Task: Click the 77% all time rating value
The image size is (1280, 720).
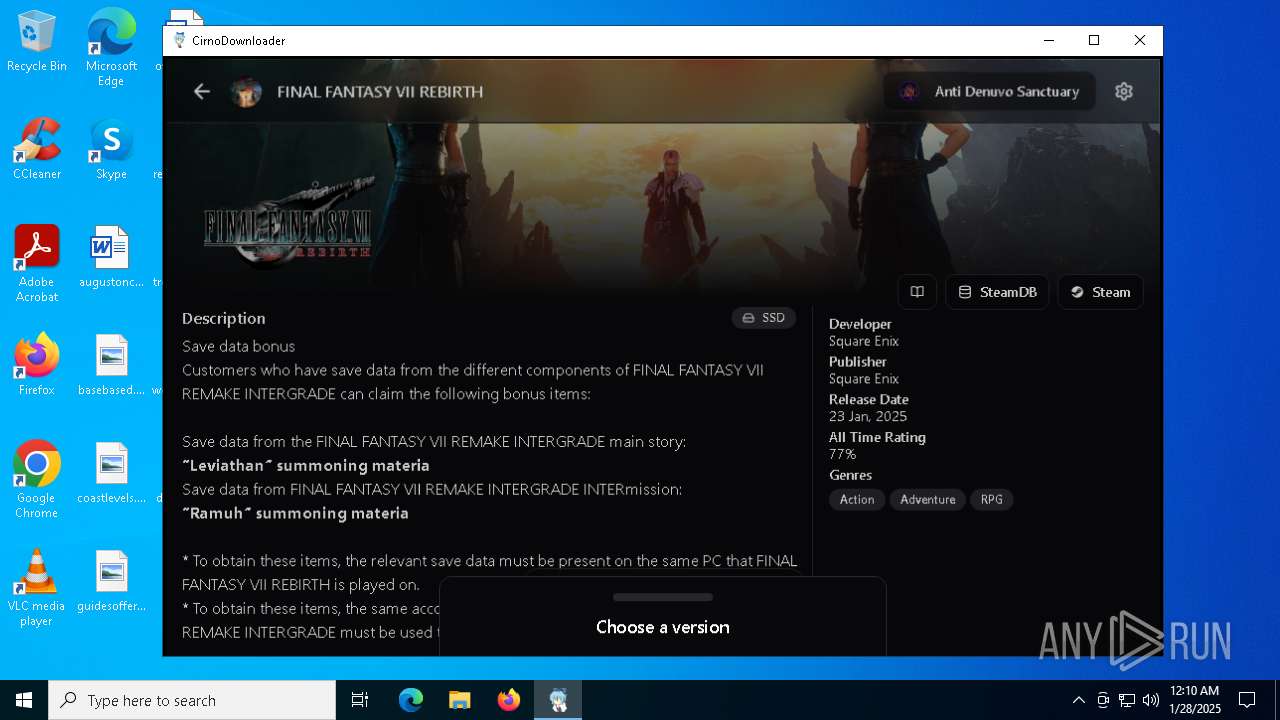Action: [842, 454]
